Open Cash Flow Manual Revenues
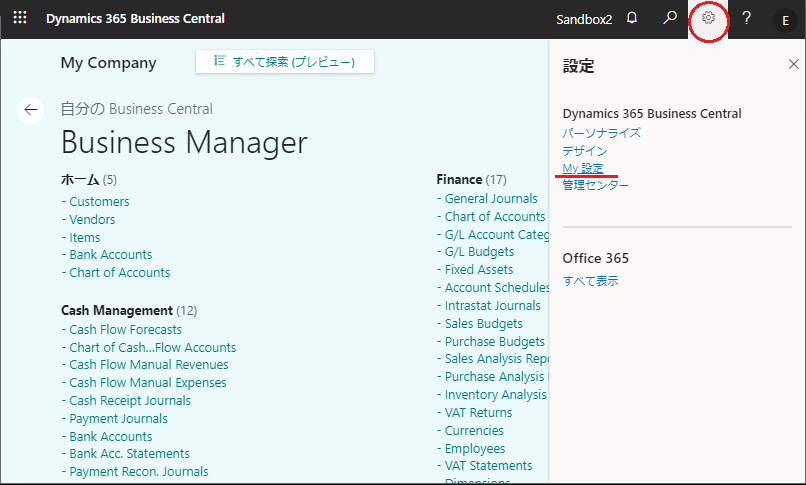Viewport: 806px width, 485px height. (x=149, y=364)
